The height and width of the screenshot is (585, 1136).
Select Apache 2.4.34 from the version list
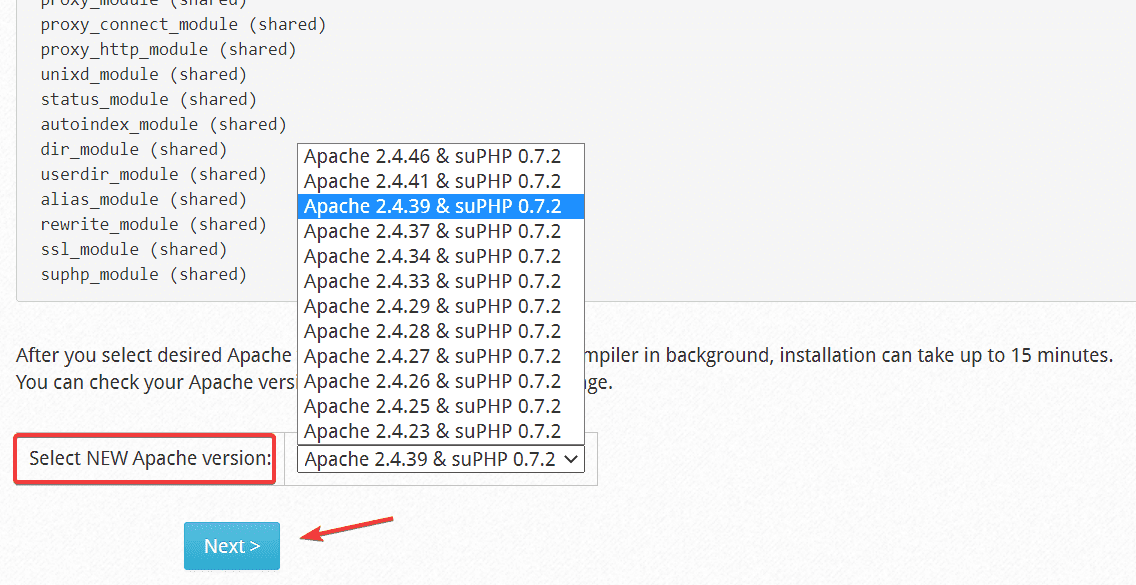433,256
